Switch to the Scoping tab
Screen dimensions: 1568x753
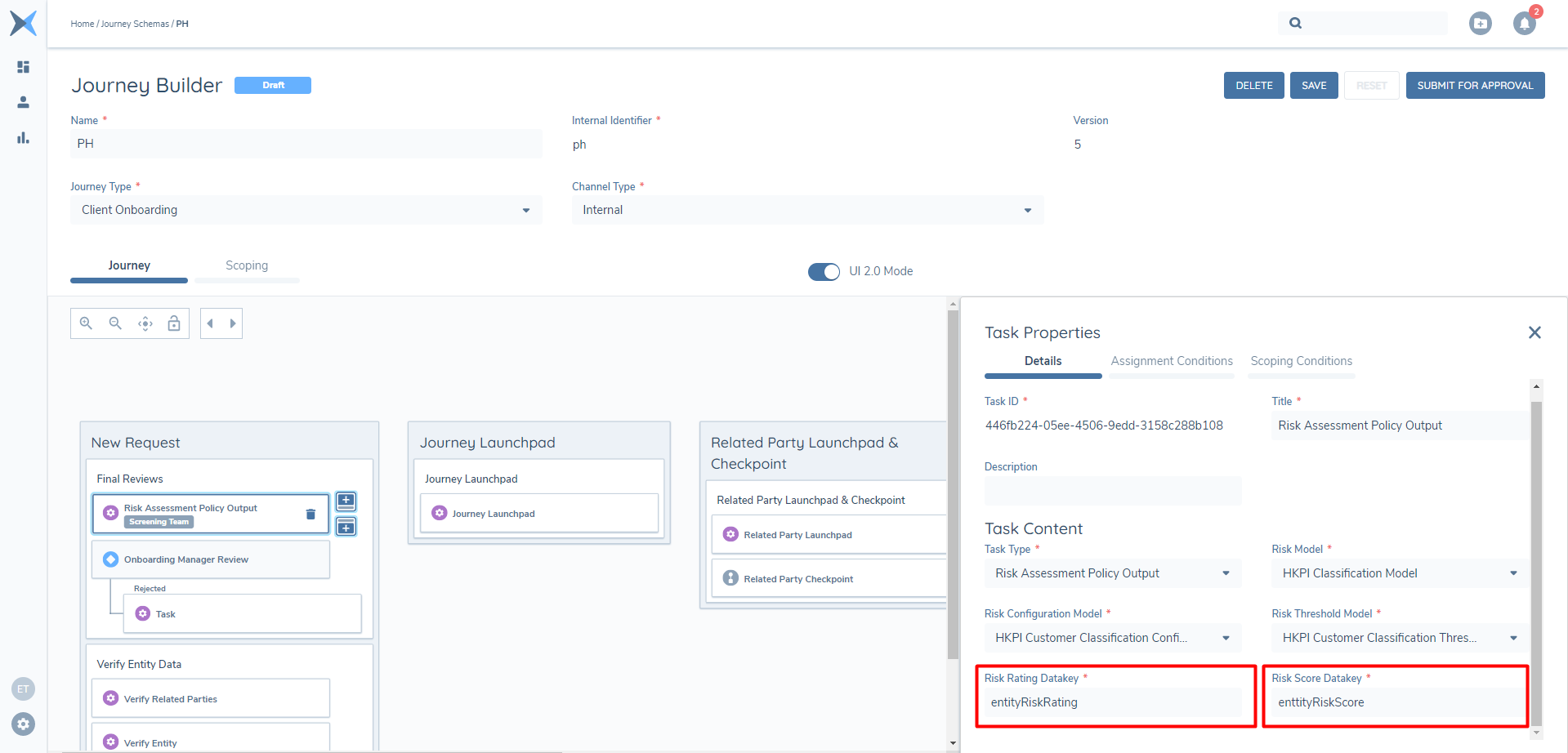click(246, 265)
